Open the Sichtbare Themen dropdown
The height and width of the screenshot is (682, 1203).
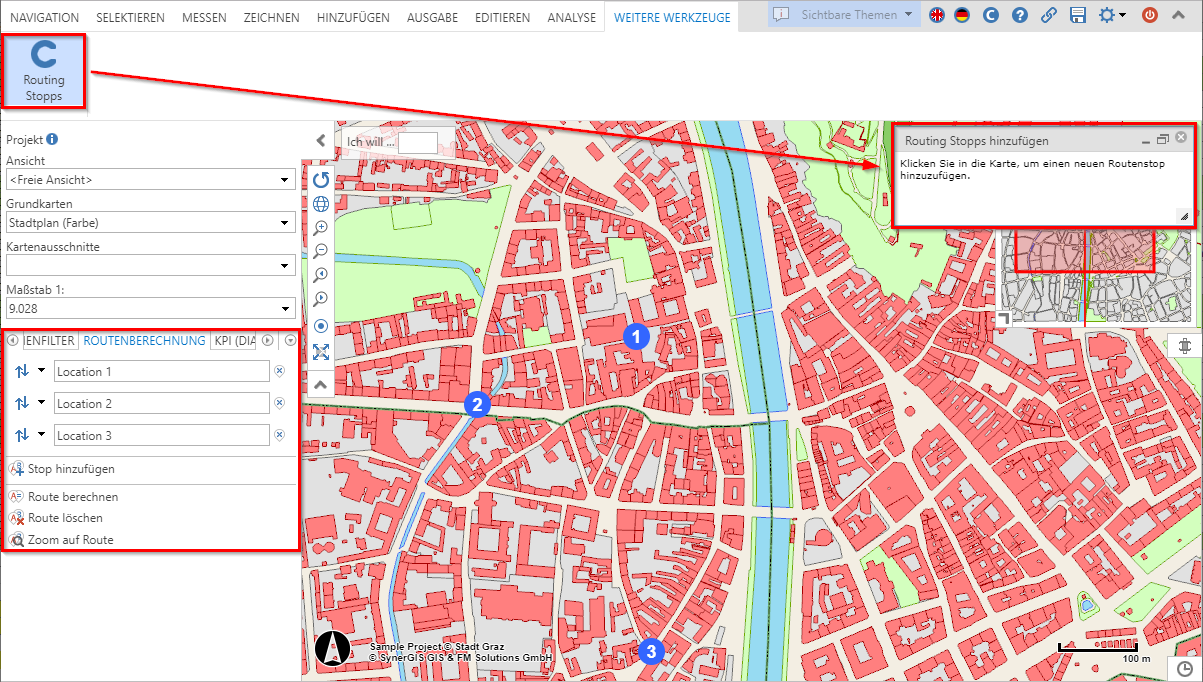coord(880,14)
